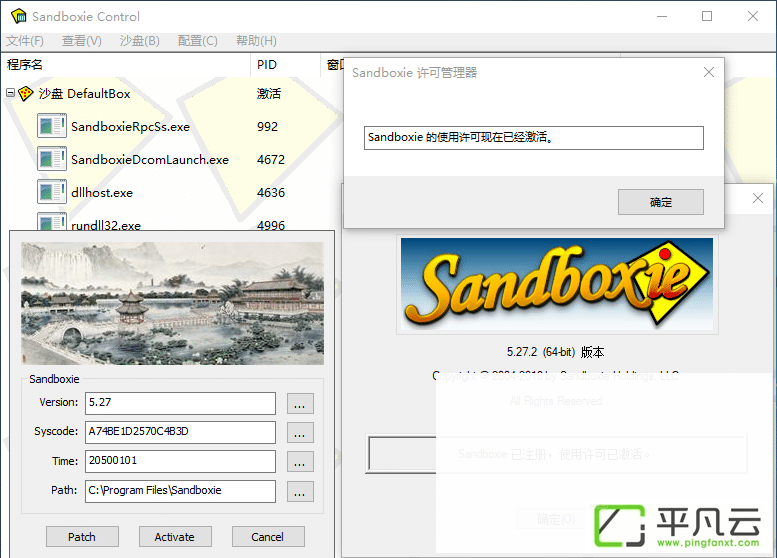The width and height of the screenshot is (777, 558).
Task: Click the SandboxieDcomLaunch.exe process icon
Action: pyautogui.click(x=52, y=159)
